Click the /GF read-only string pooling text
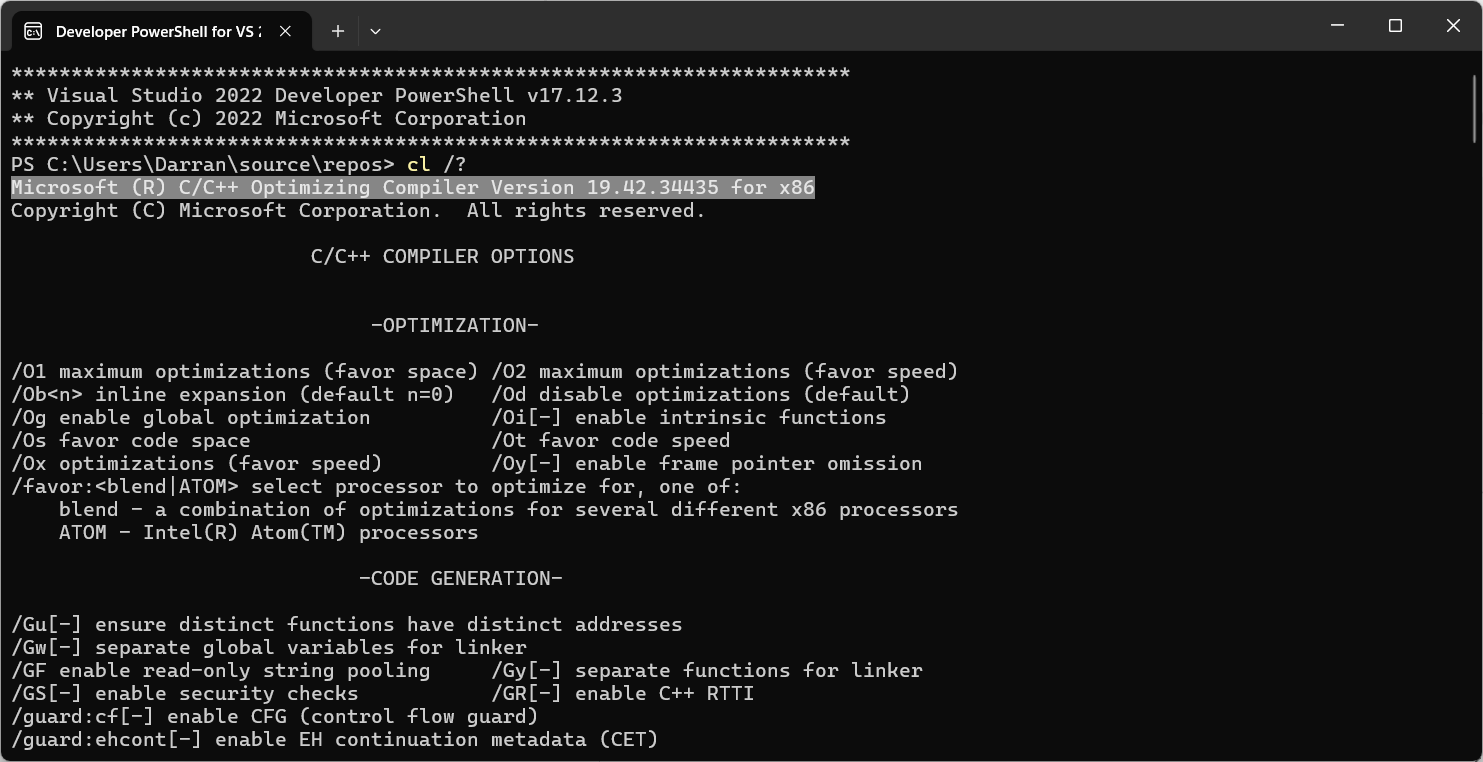 (x=221, y=671)
